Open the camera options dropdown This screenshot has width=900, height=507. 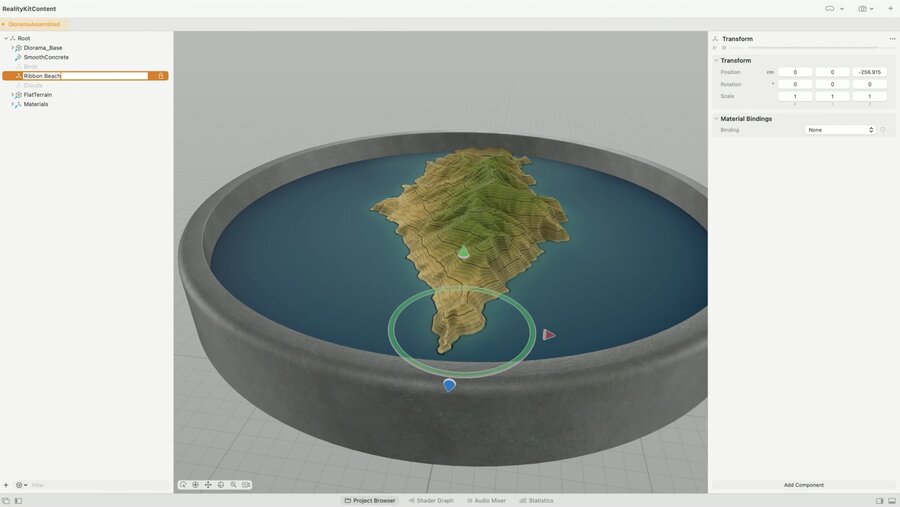(866, 9)
